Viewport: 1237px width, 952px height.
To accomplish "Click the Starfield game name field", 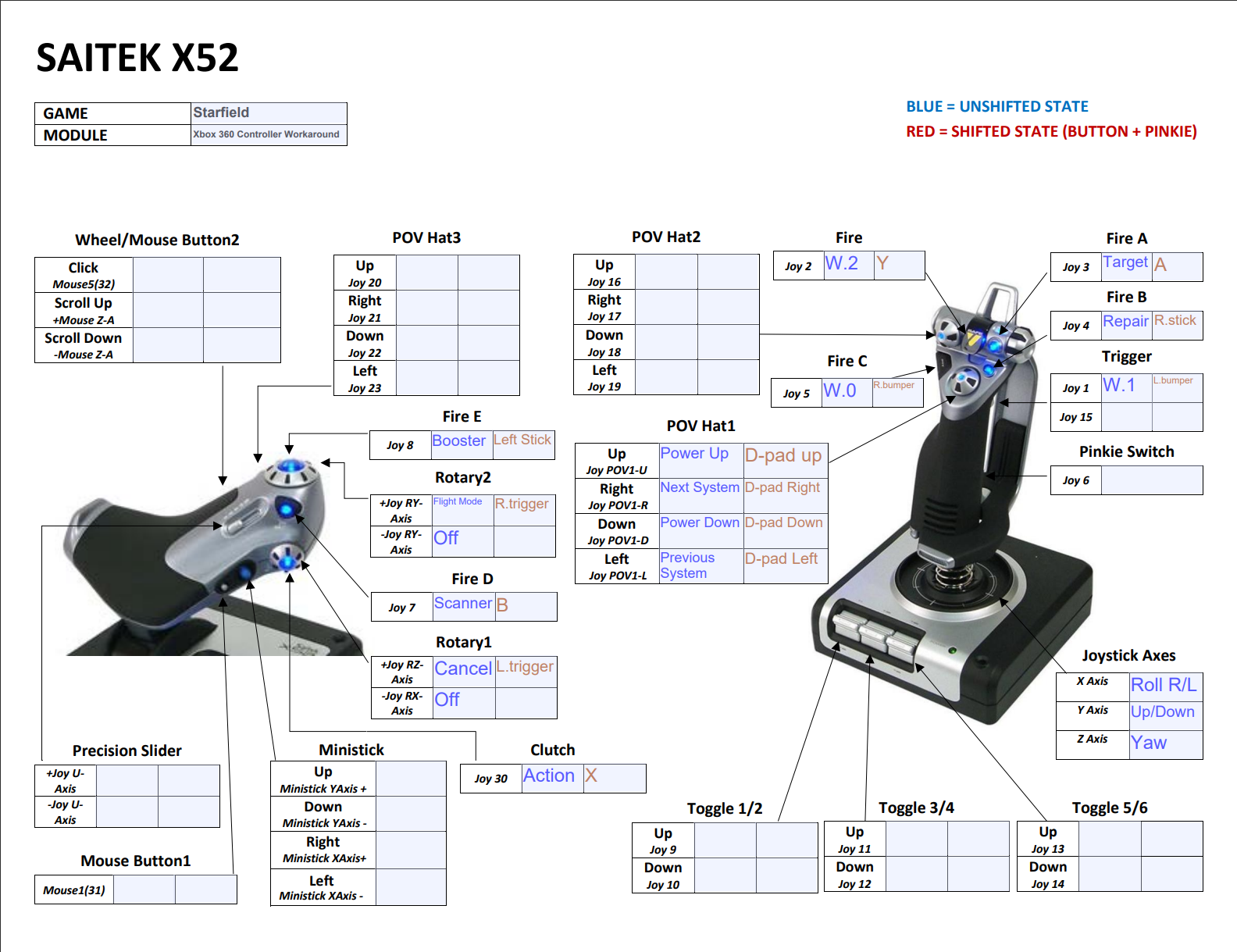I will 269,113.
